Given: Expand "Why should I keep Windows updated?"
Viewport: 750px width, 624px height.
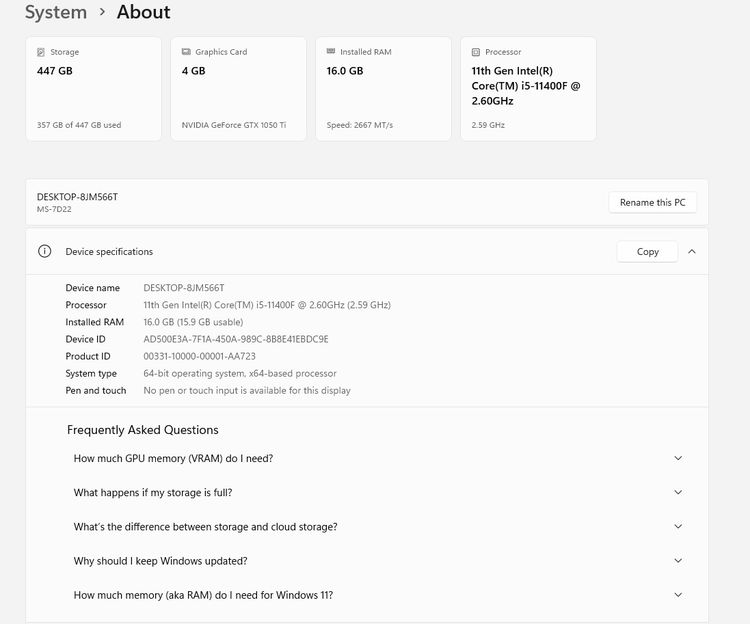Looking at the screenshot, I should [678, 561].
